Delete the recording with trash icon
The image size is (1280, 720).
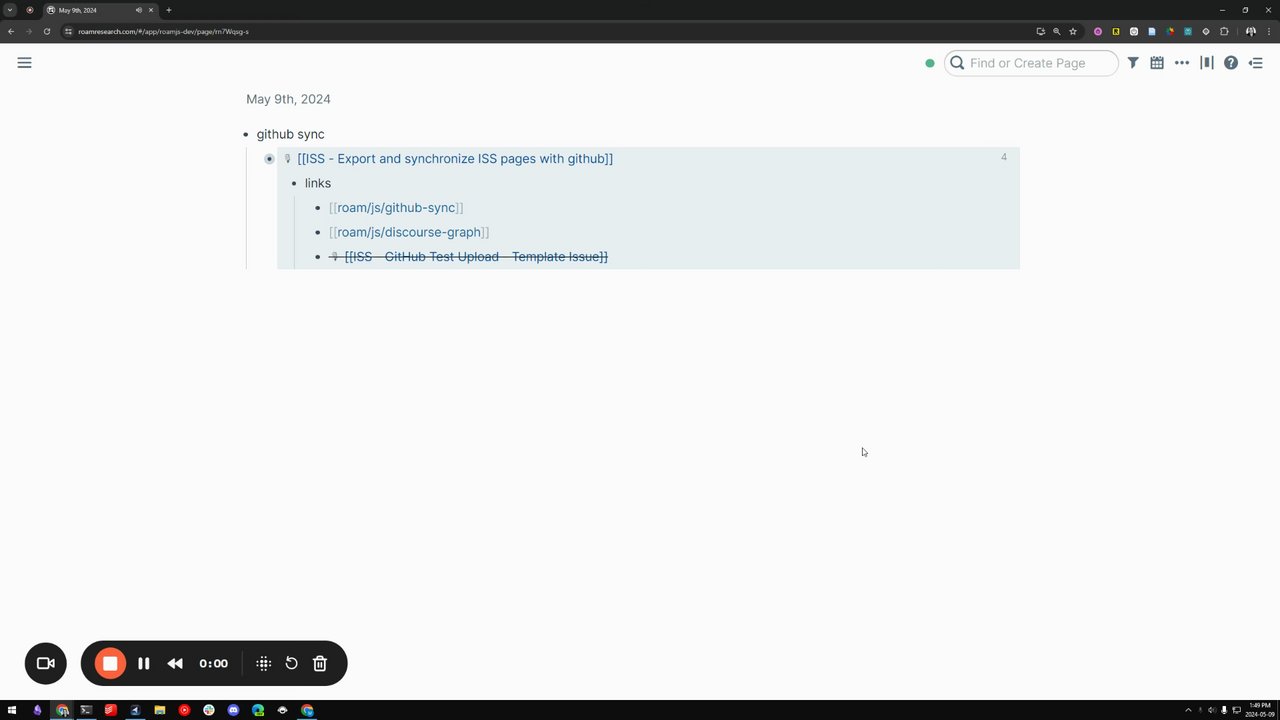point(320,663)
